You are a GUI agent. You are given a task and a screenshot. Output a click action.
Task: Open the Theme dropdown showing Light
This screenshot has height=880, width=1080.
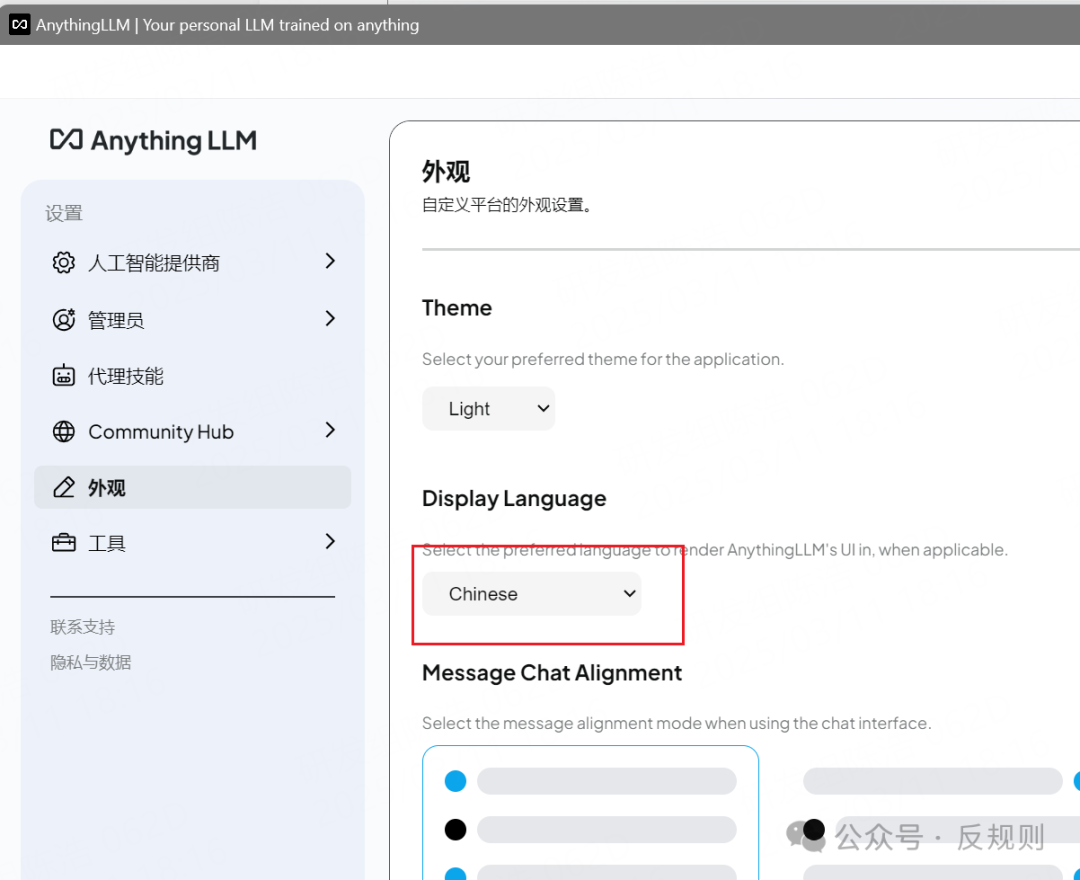488,408
